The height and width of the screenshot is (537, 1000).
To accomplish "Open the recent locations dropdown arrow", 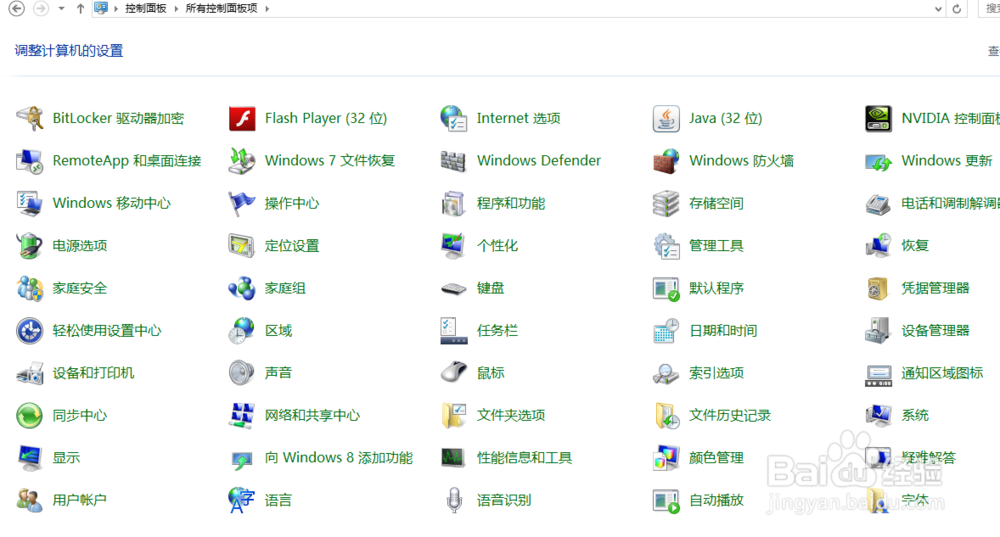I will [61, 9].
